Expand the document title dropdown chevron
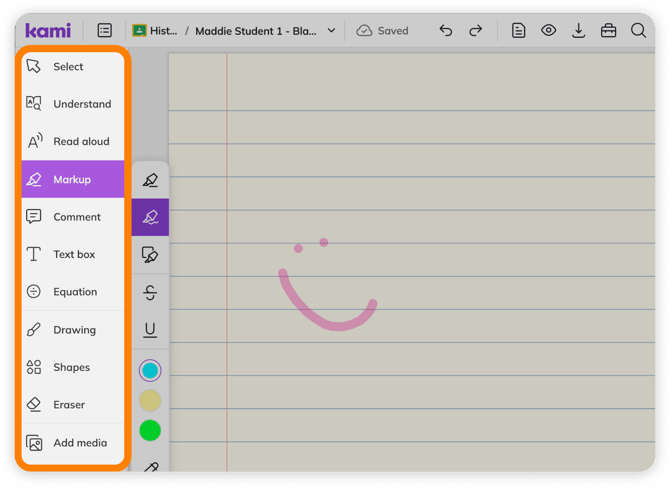This screenshot has height=488, width=670. tap(331, 31)
